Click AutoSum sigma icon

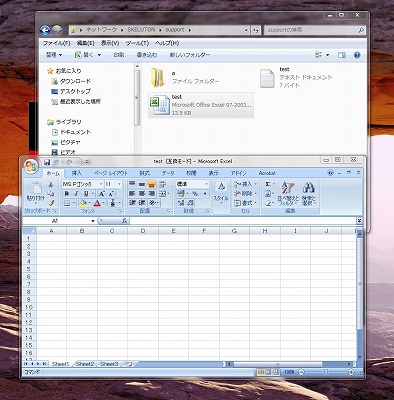(267, 184)
